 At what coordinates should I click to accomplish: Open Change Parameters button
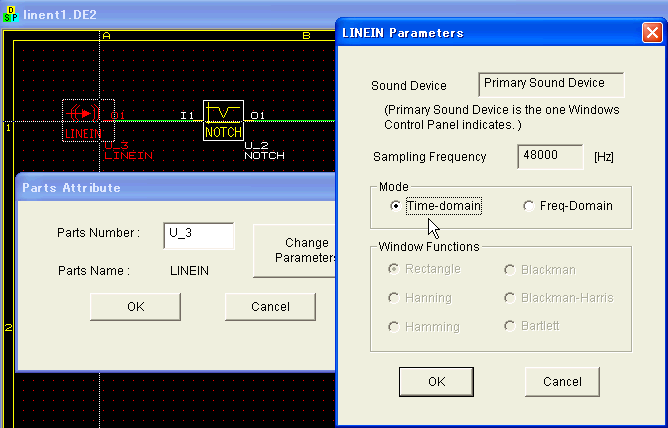click(295, 251)
